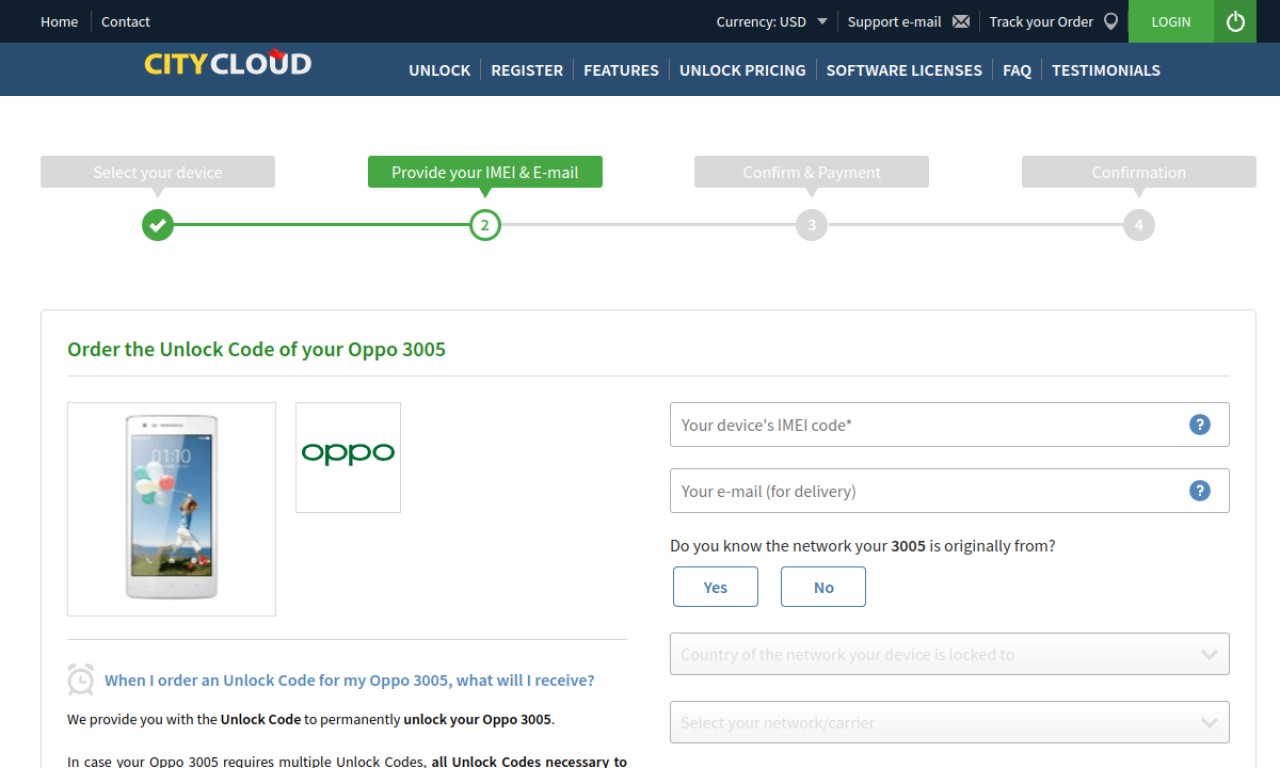
Task: Click the Support e-mail envelope icon
Action: [x=961, y=22]
